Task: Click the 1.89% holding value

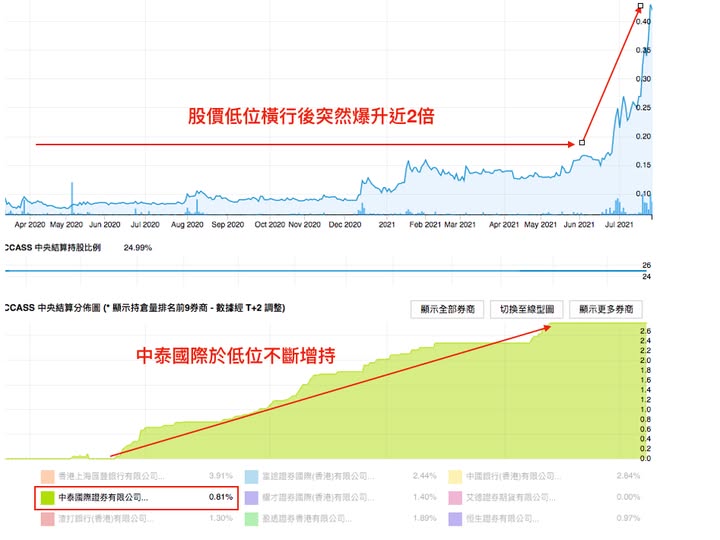Action: pyautogui.click(x=425, y=518)
